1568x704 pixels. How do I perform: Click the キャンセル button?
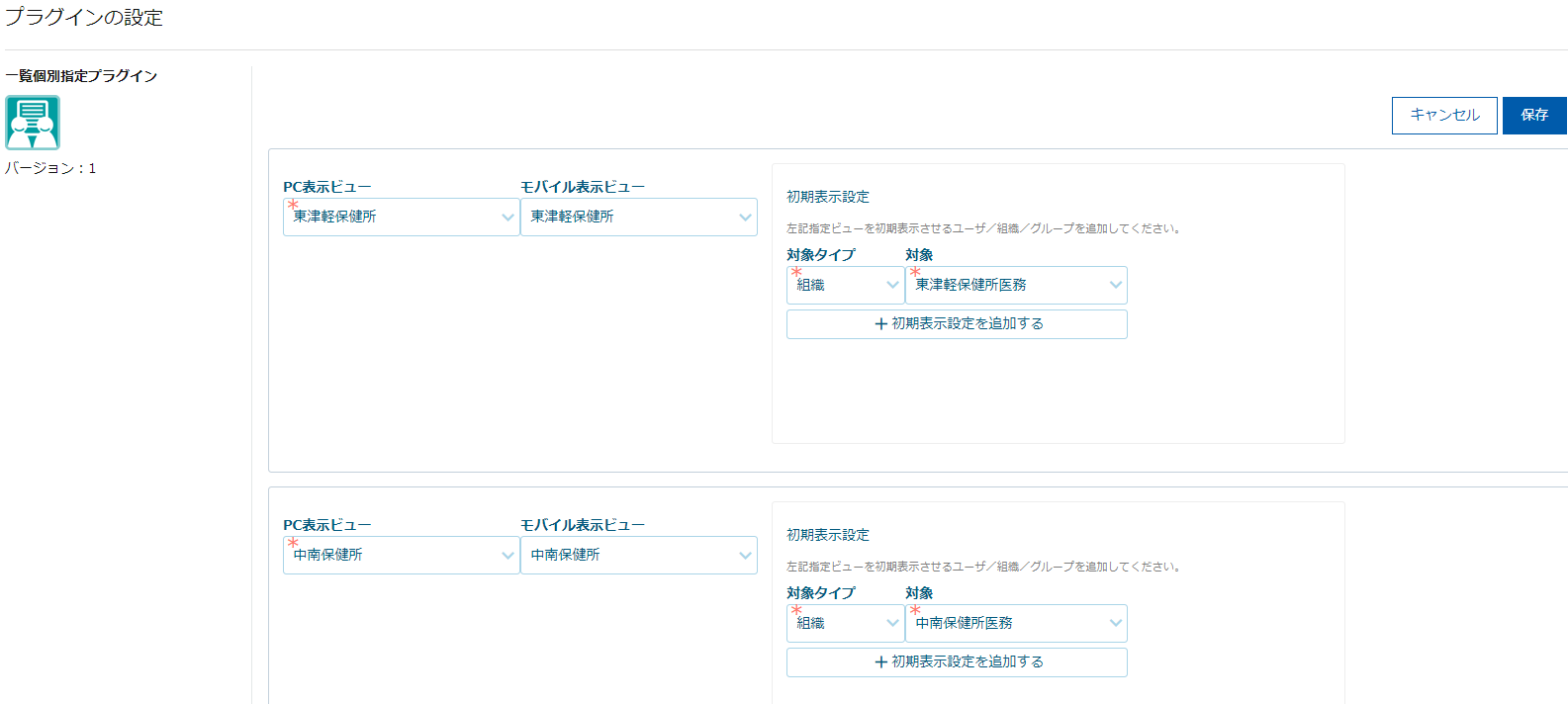(1443, 116)
